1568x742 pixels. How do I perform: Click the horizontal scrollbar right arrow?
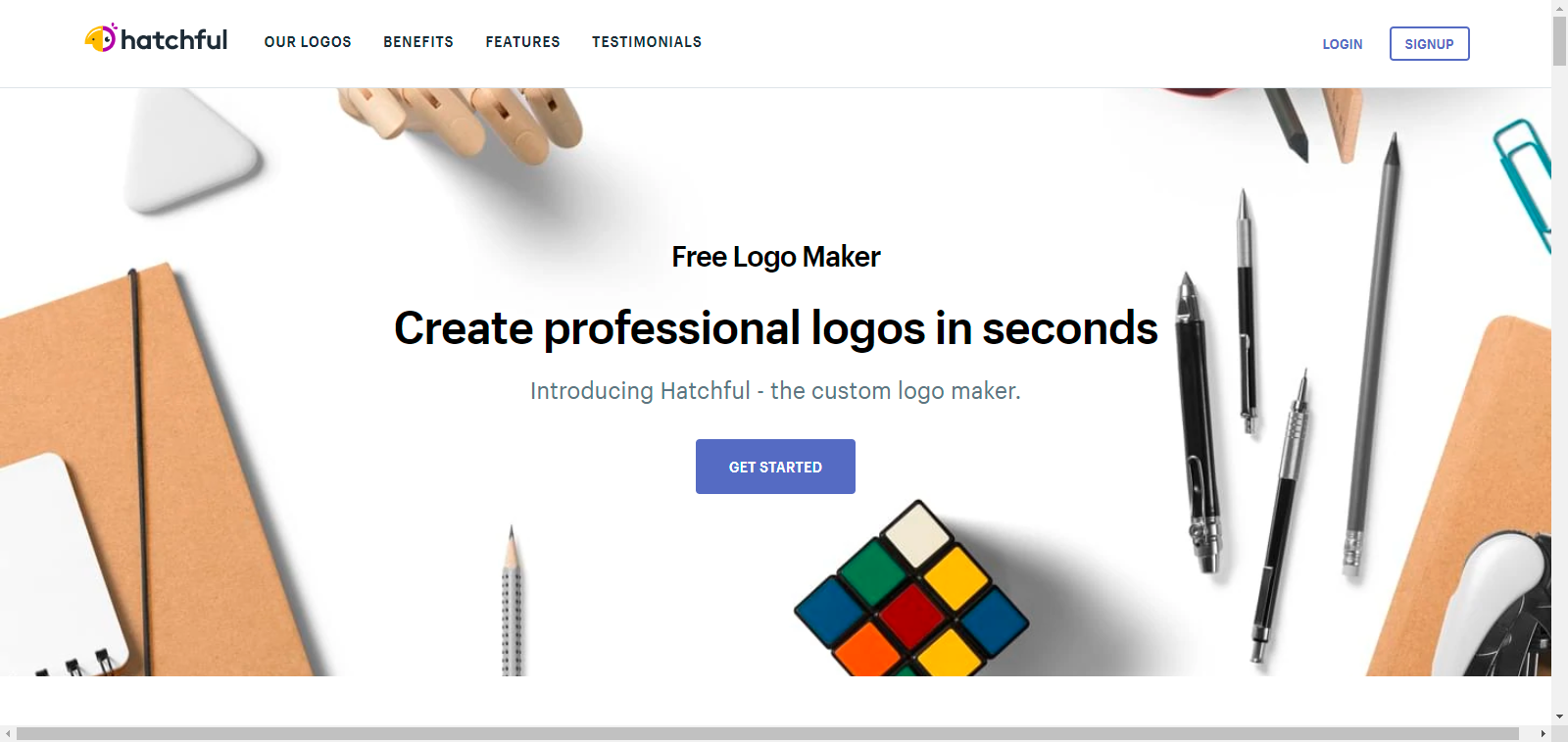click(x=1543, y=733)
